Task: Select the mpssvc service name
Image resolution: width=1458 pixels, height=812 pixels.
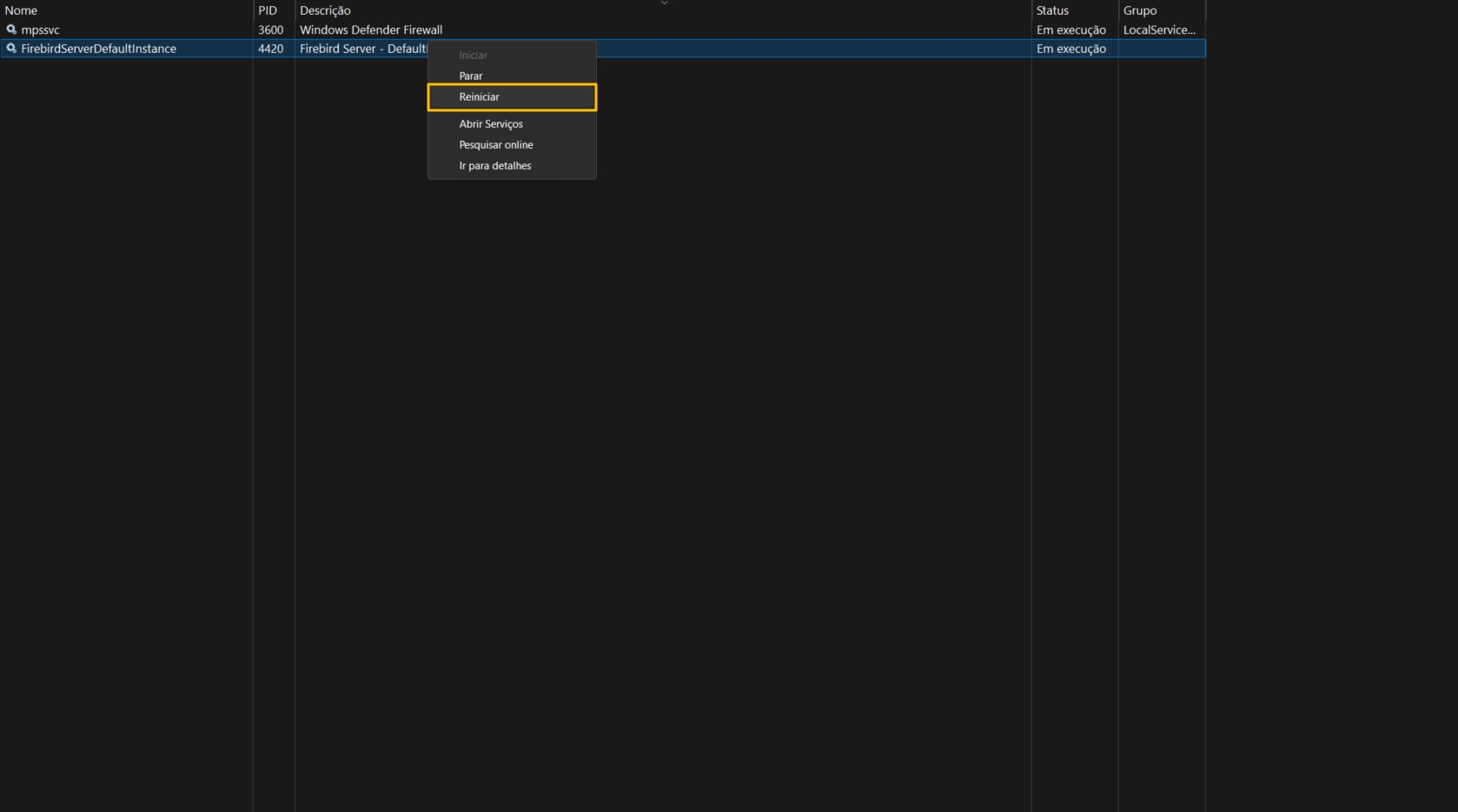Action: coord(40,30)
